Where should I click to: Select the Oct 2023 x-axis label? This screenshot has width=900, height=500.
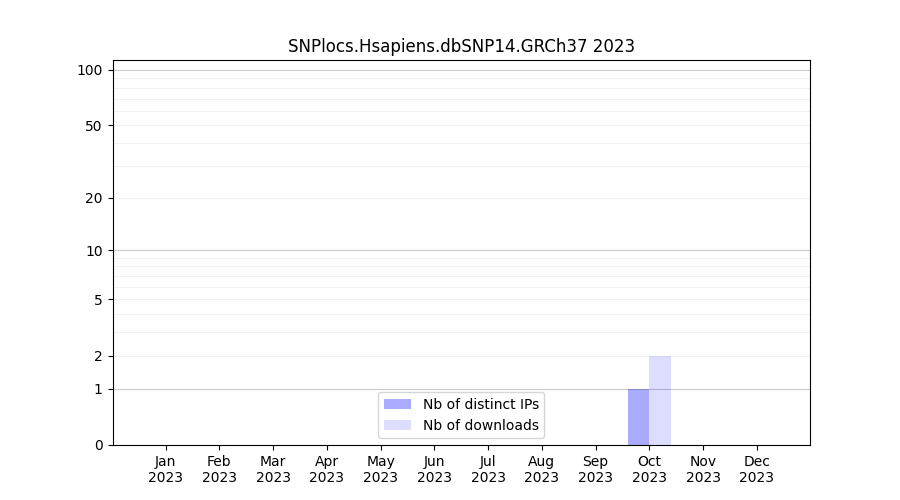649,469
